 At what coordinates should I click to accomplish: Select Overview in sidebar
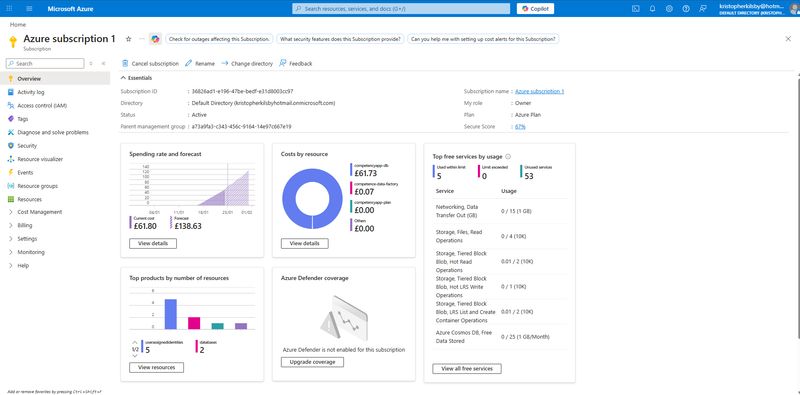pyautogui.click(x=55, y=79)
